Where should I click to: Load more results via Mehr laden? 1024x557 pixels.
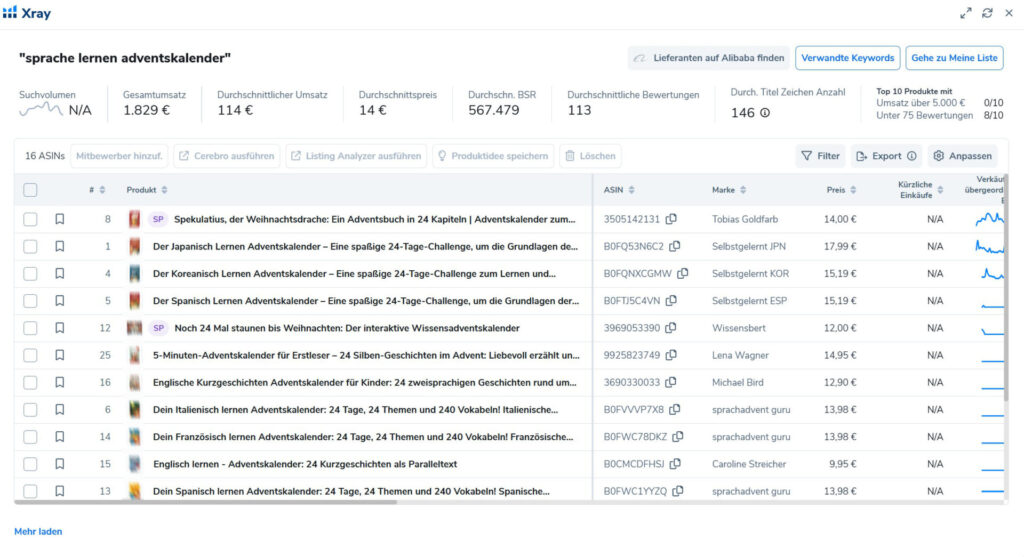point(39,532)
